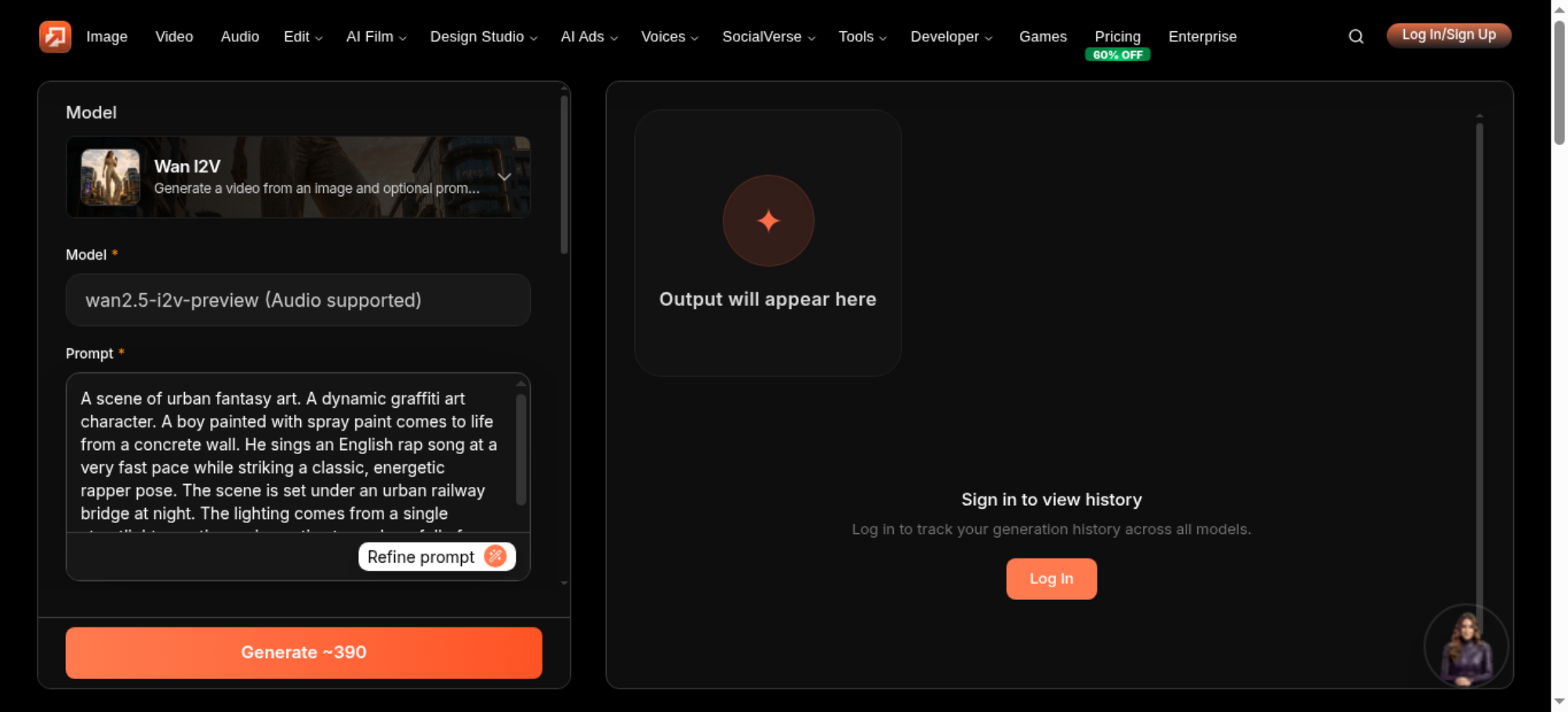Viewport: 1568px width, 712px height.
Task: Open the search magnifier icon
Action: coord(1356,37)
